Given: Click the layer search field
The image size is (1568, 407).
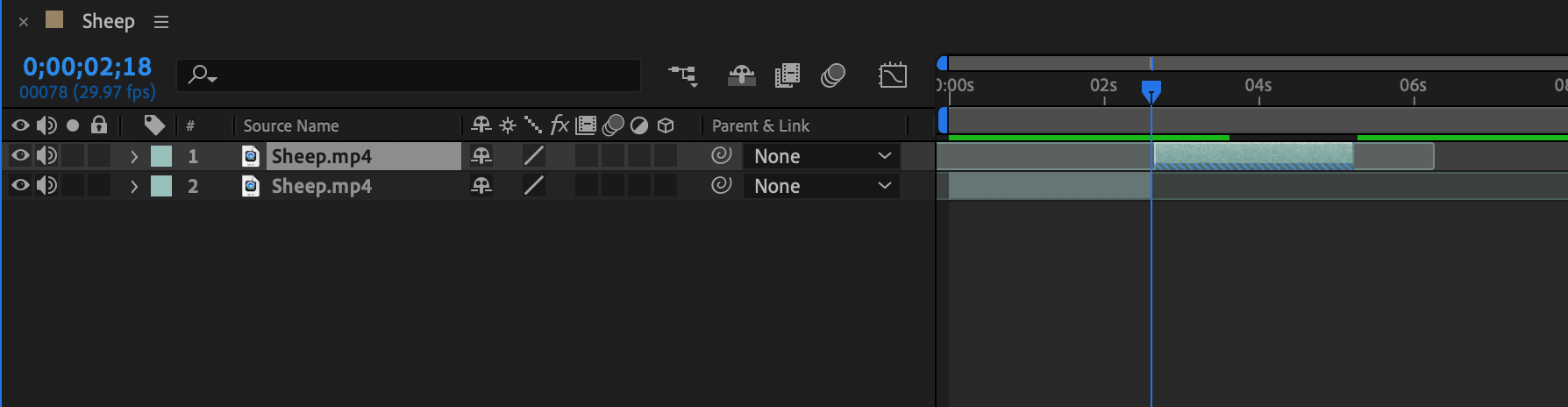Looking at the screenshot, I should (x=421, y=75).
